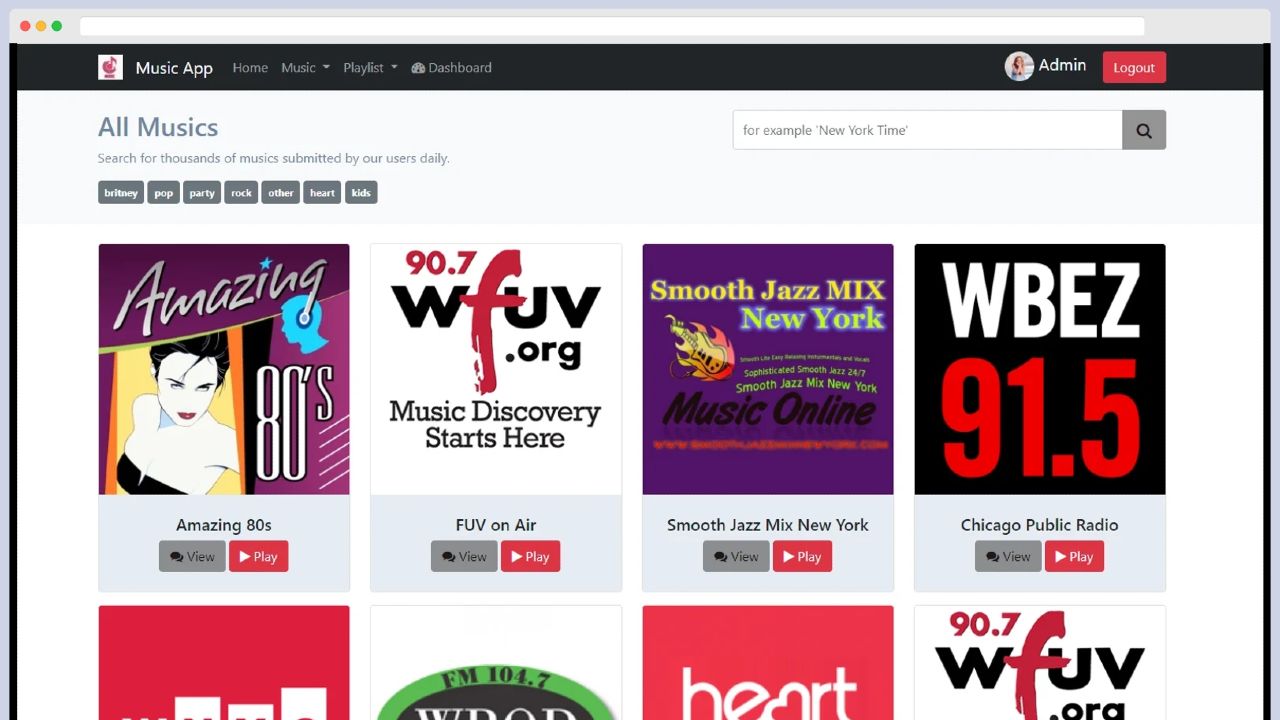Filter by the party tag
The width and height of the screenshot is (1280, 720).
click(202, 192)
